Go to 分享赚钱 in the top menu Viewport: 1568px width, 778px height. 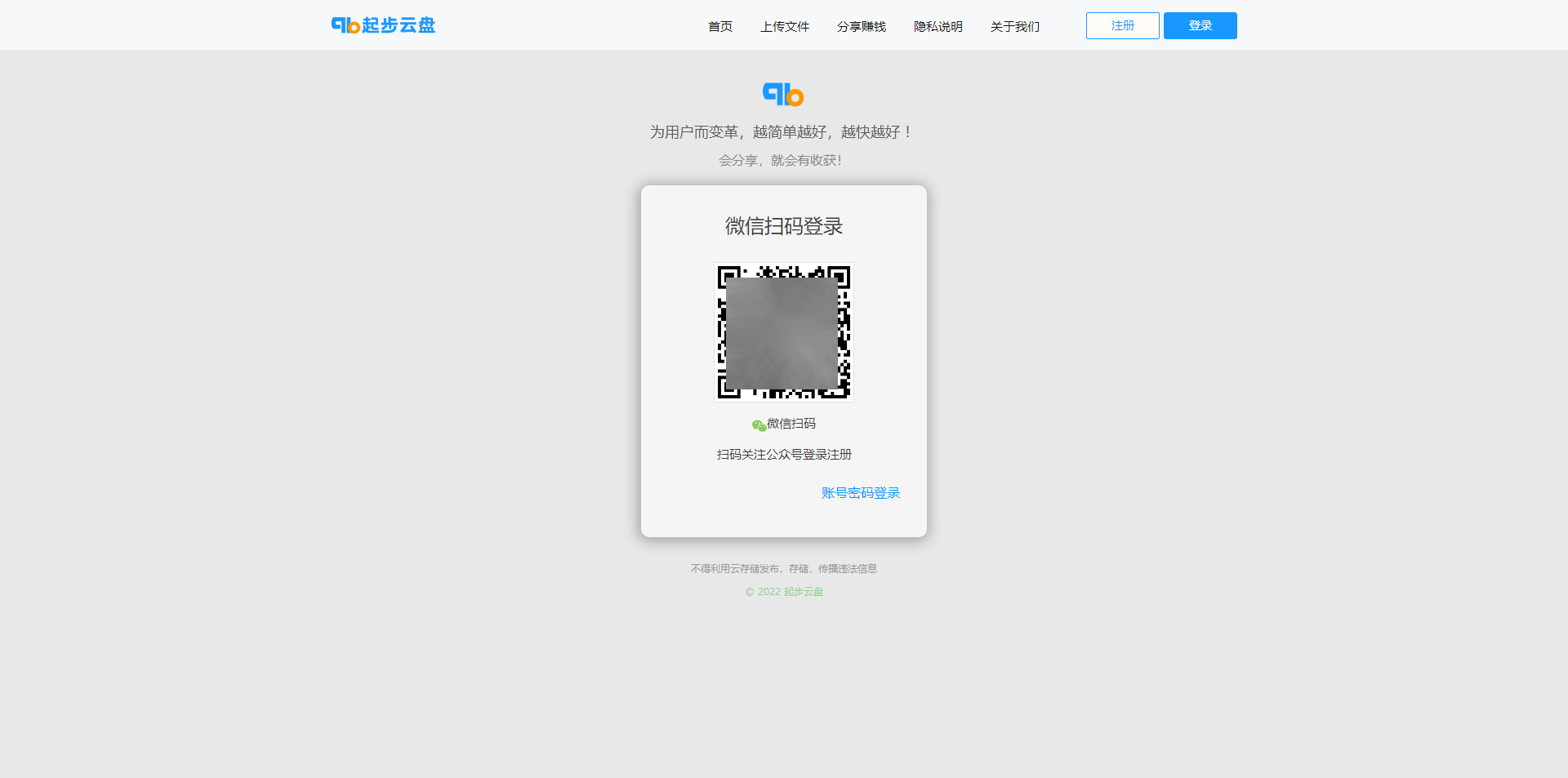(x=862, y=26)
